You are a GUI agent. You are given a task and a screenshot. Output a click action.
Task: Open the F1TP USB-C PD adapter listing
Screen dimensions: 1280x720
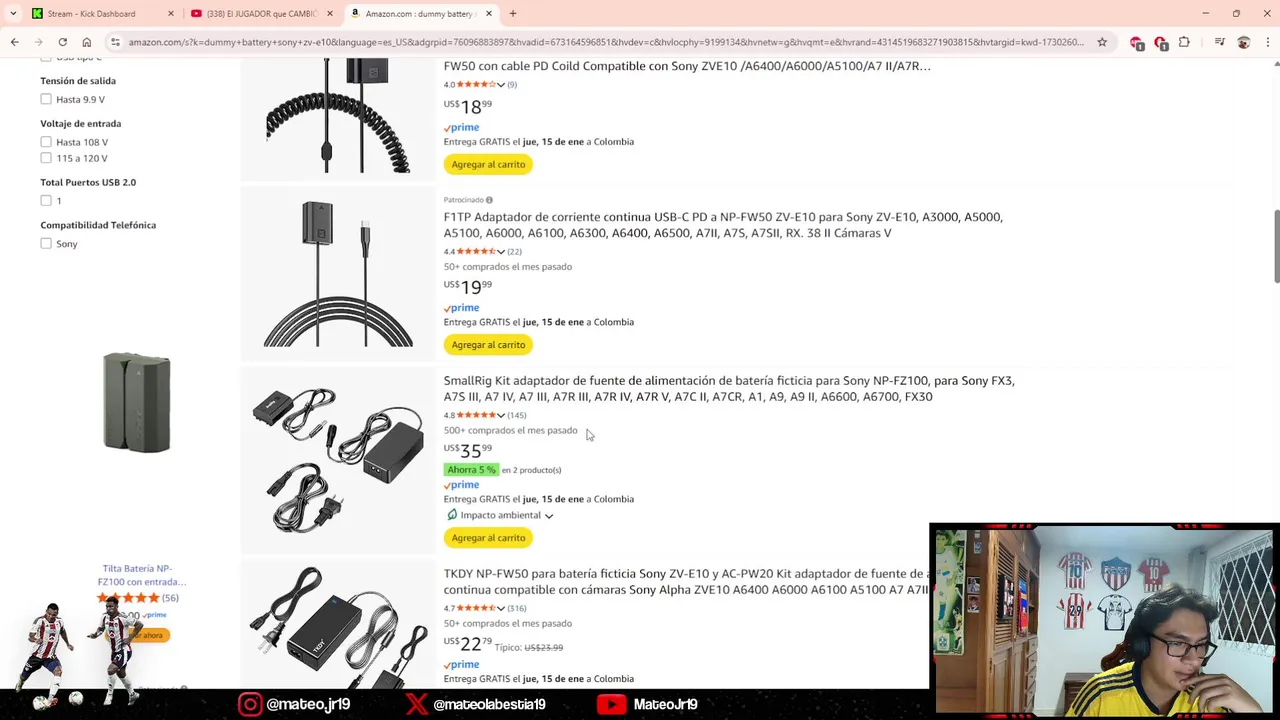[x=723, y=225]
